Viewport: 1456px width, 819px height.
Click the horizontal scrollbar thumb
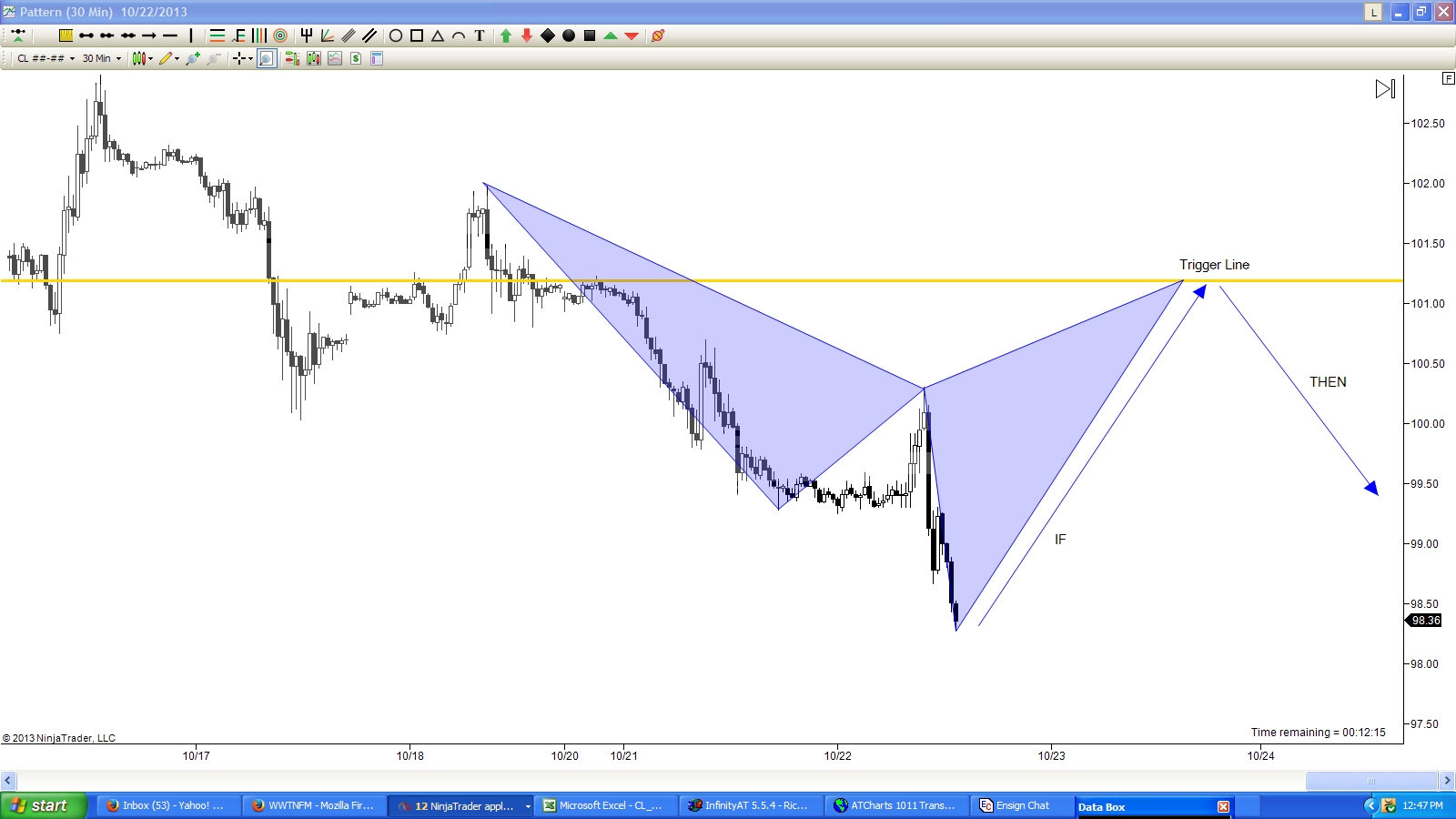pos(1371,780)
